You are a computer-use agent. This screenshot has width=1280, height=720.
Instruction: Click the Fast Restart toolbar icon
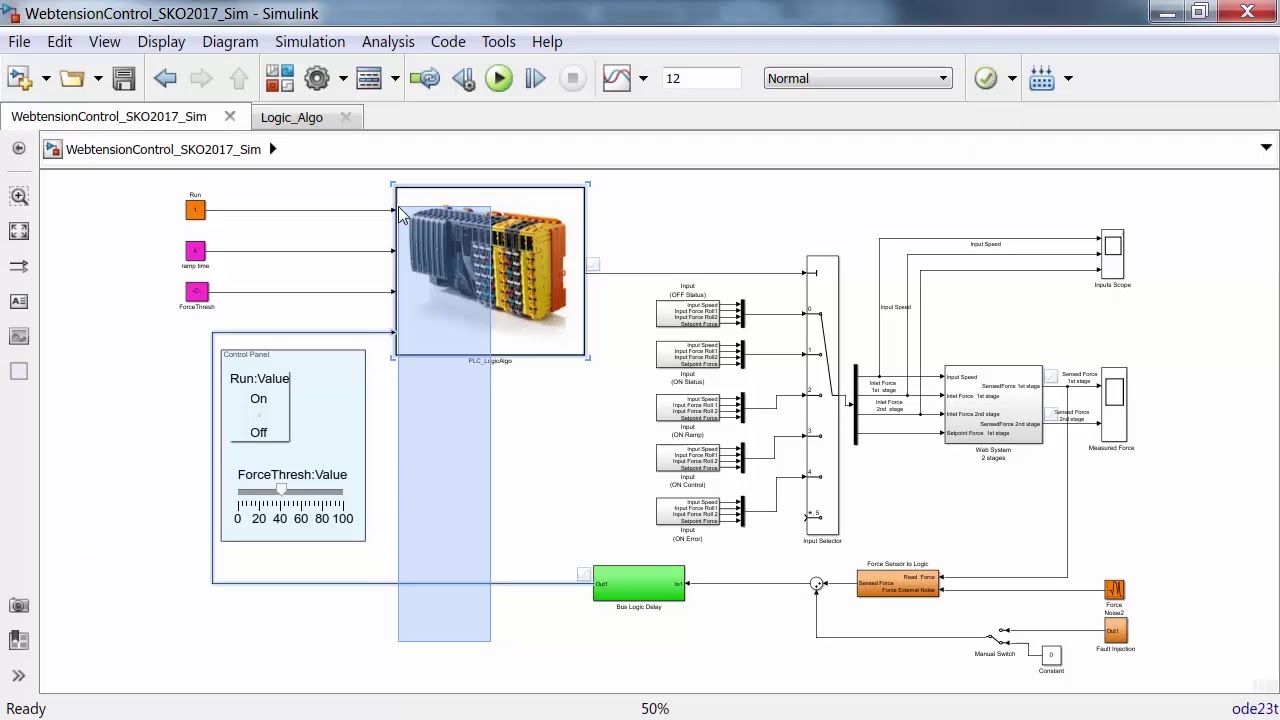tap(425, 78)
